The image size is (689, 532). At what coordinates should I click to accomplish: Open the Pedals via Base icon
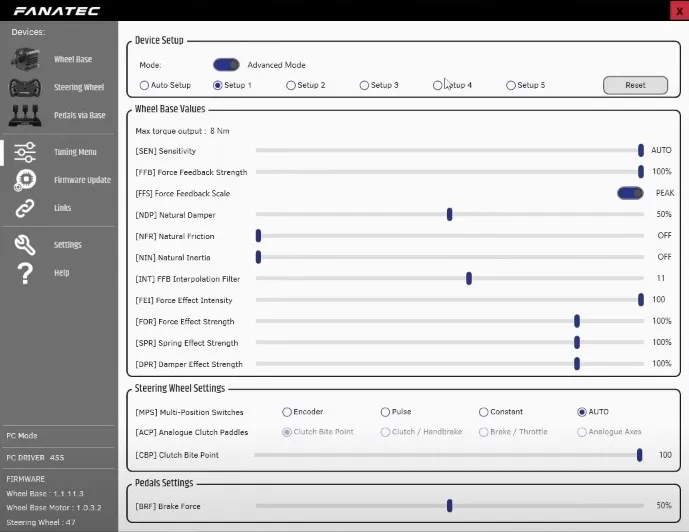click(x=25, y=115)
